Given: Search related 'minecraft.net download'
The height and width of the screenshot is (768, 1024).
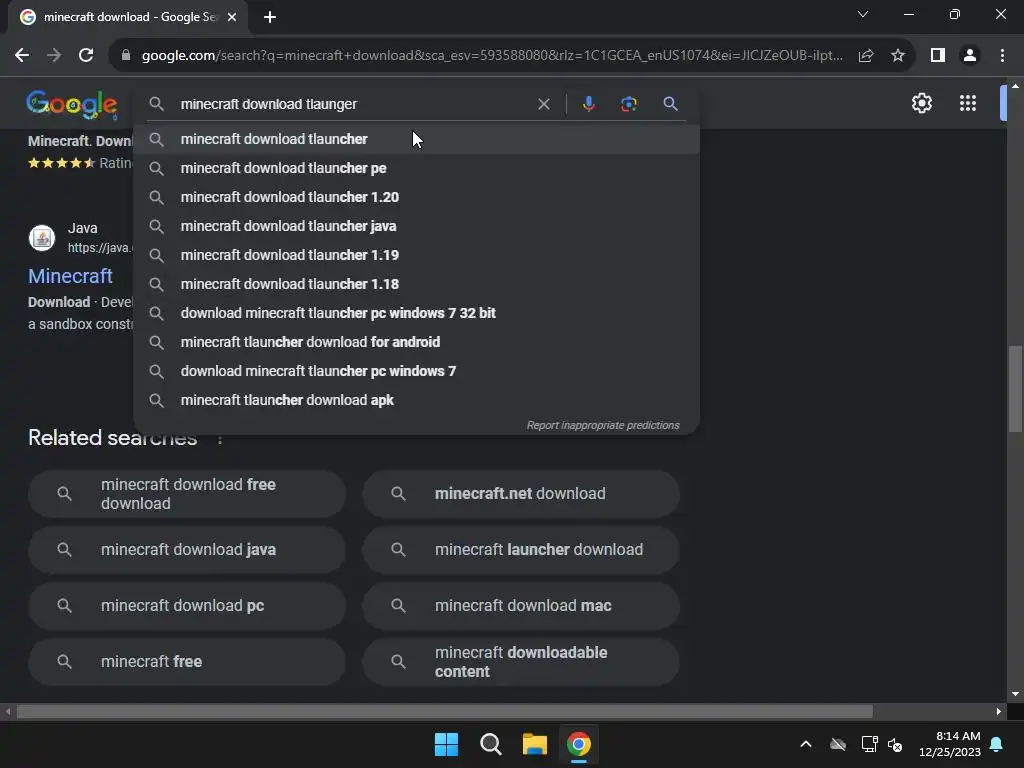Looking at the screenshot, I should (521, 494).
